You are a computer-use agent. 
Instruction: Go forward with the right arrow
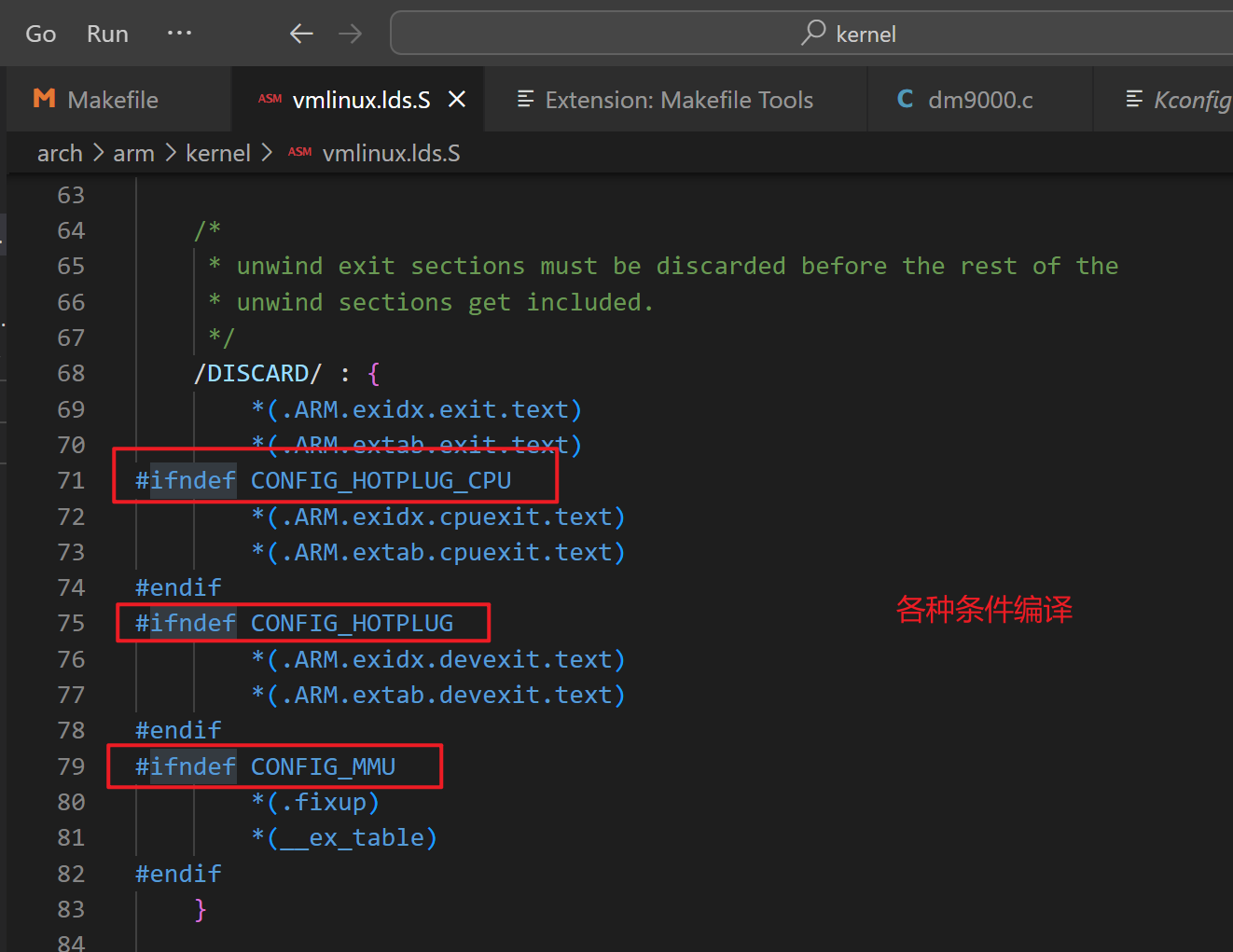click(x=350, y=34)
